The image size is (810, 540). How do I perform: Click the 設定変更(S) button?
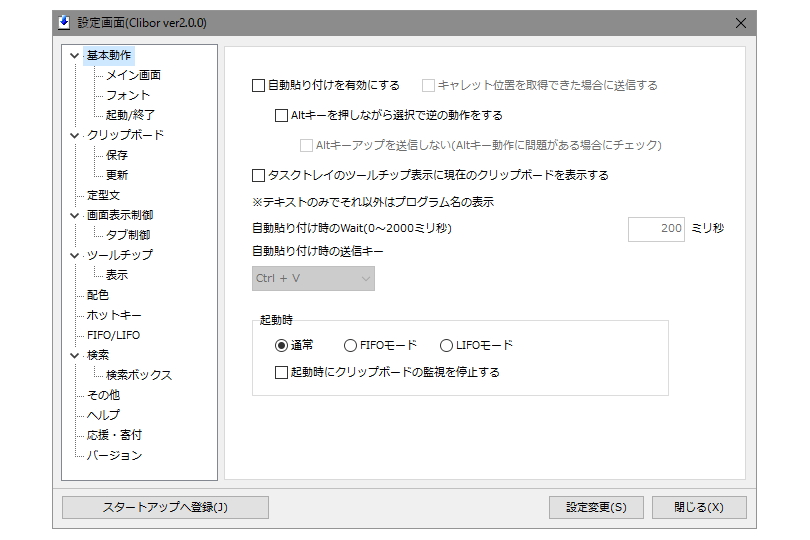(596, 507)
